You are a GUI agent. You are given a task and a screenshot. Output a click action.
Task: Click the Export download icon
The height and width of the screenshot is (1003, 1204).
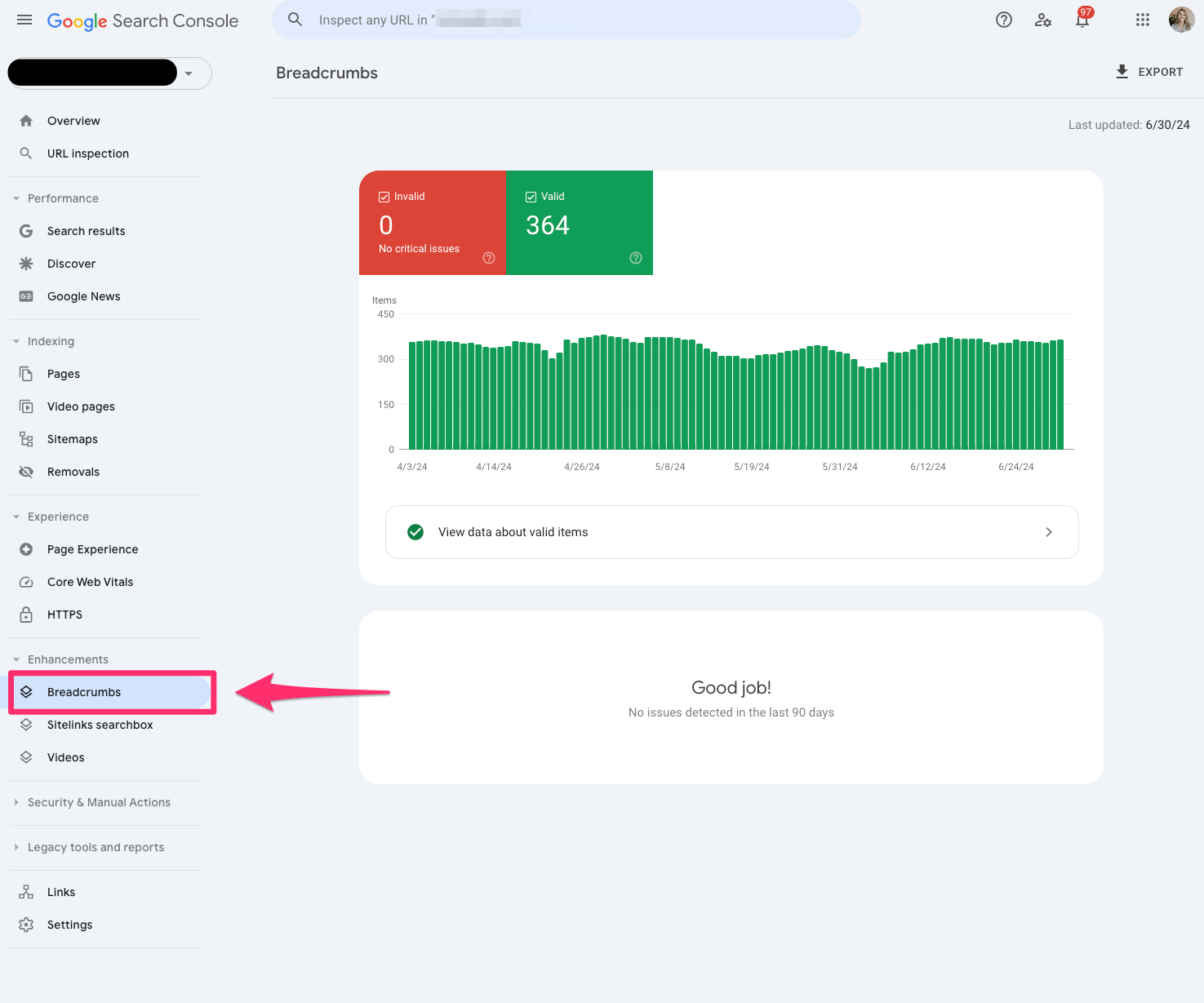point(1122,72)
